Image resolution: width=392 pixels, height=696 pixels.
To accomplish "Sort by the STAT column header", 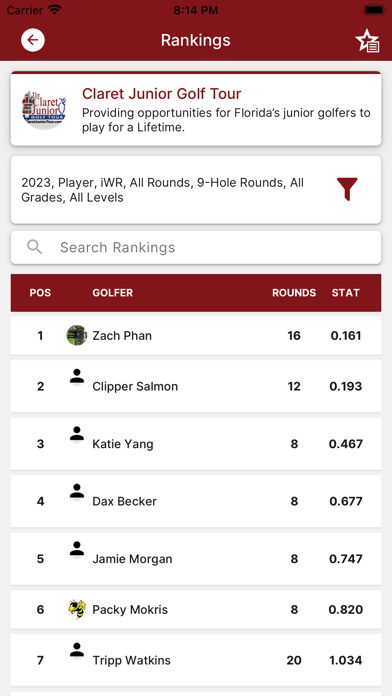I will (345, 293).
